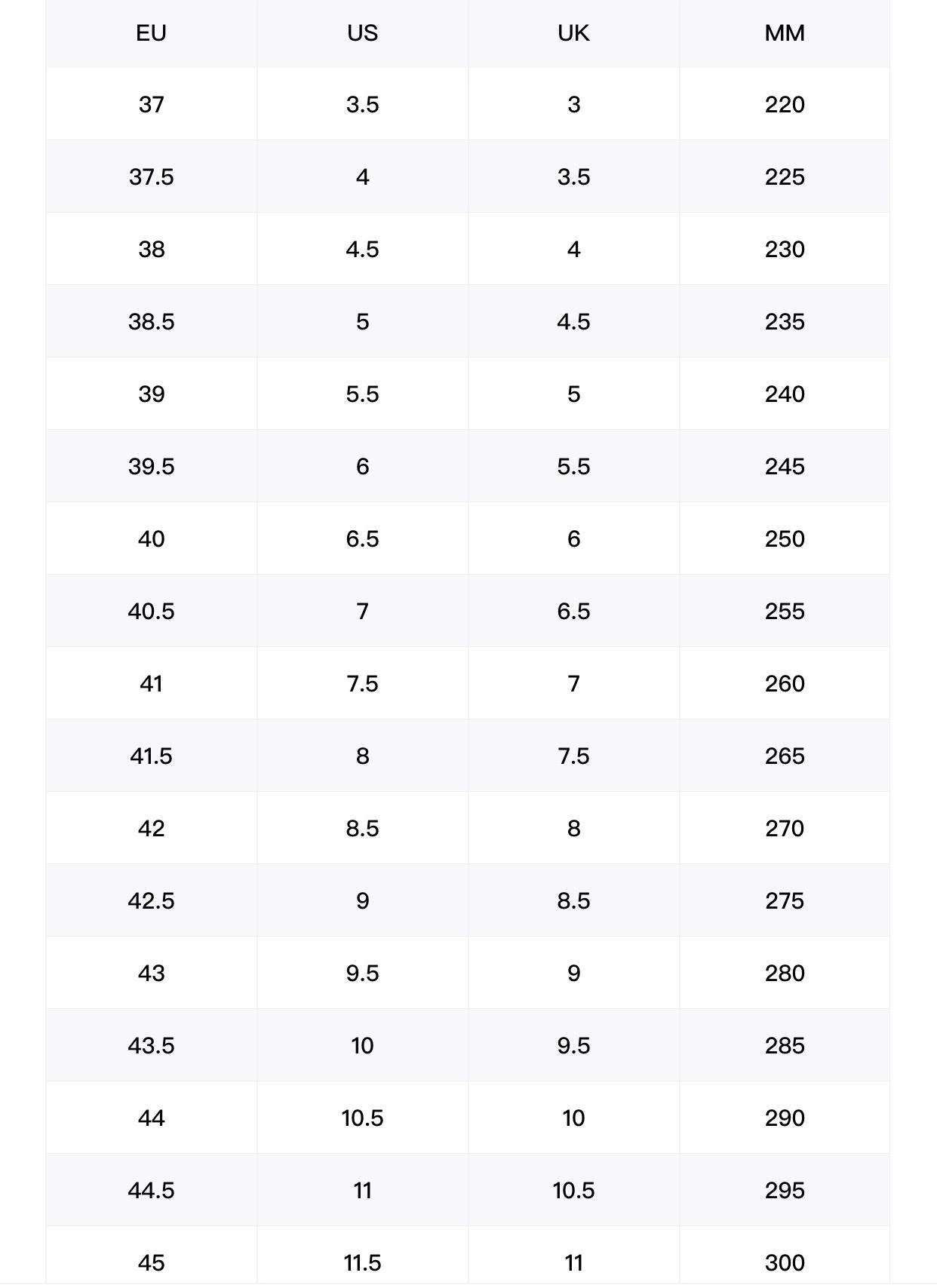
Task: Select EU size 40 cell
Action: coord(151,538)
